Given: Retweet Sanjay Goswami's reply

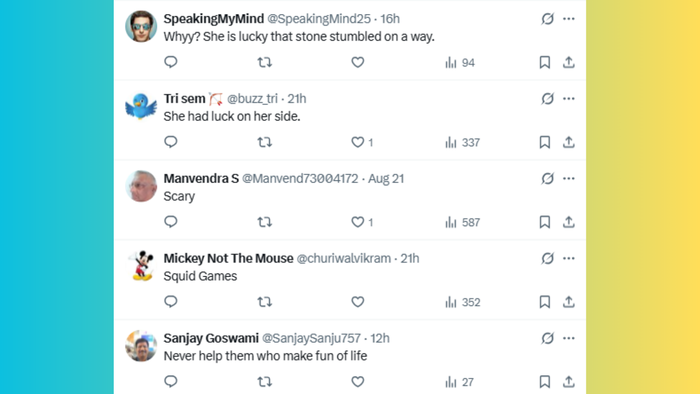Looking at the screenshot, I should (265, 382).
